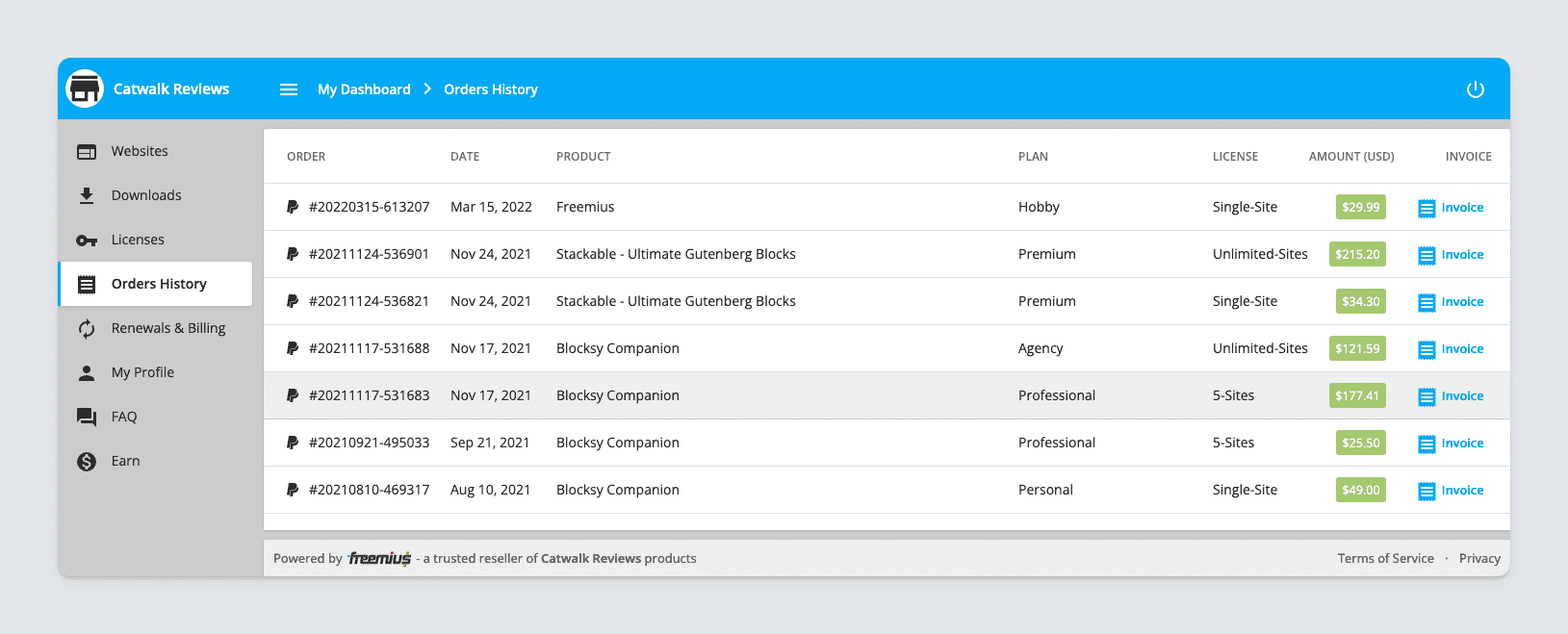Open Invoice link for order #20211124-536901
1568x634 pixels.
tap(1462, 255)
